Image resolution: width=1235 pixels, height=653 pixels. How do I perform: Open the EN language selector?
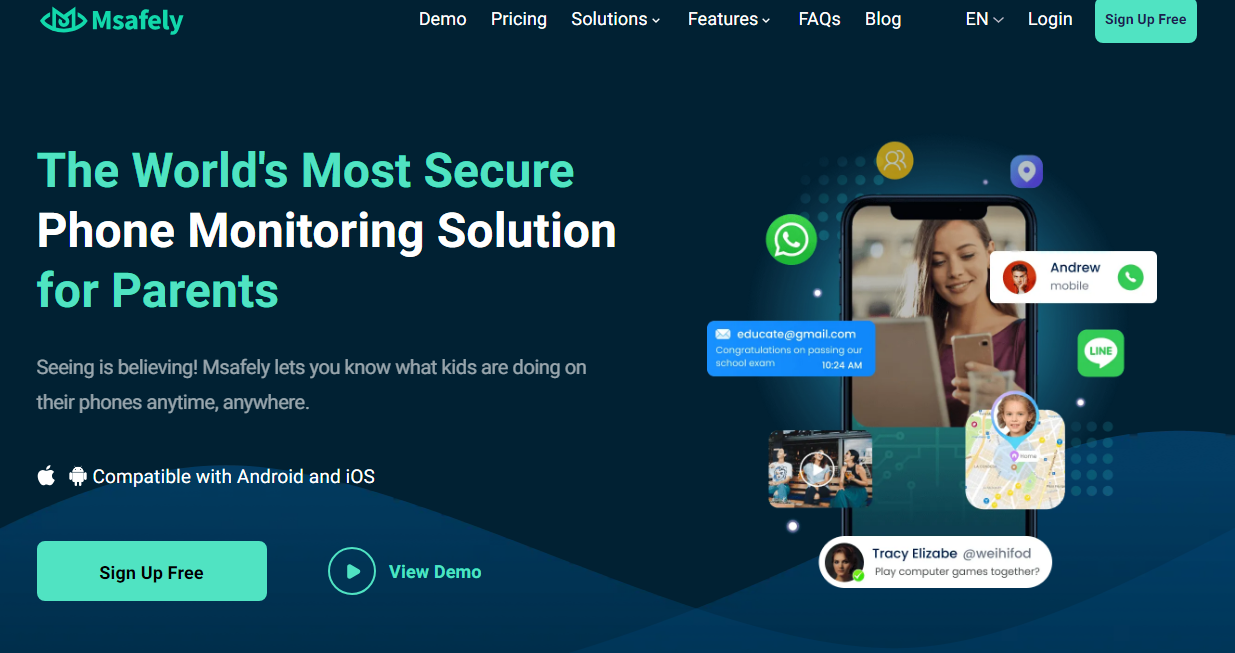point(984,19)
